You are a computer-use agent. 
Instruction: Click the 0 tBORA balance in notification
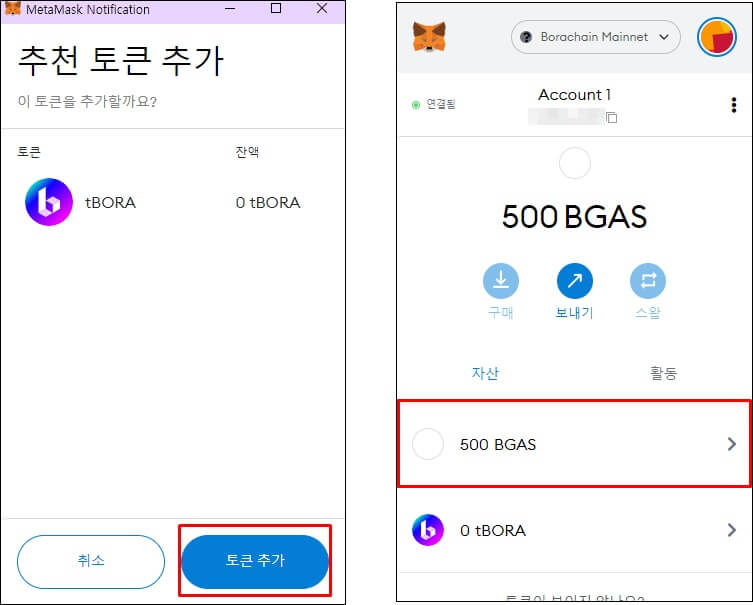point(268,203)
